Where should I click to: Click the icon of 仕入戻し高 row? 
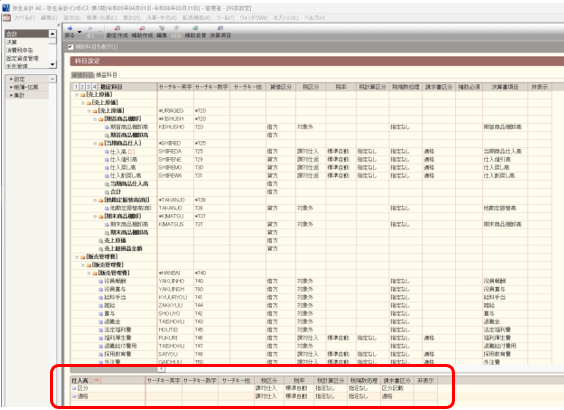(107, 168)
